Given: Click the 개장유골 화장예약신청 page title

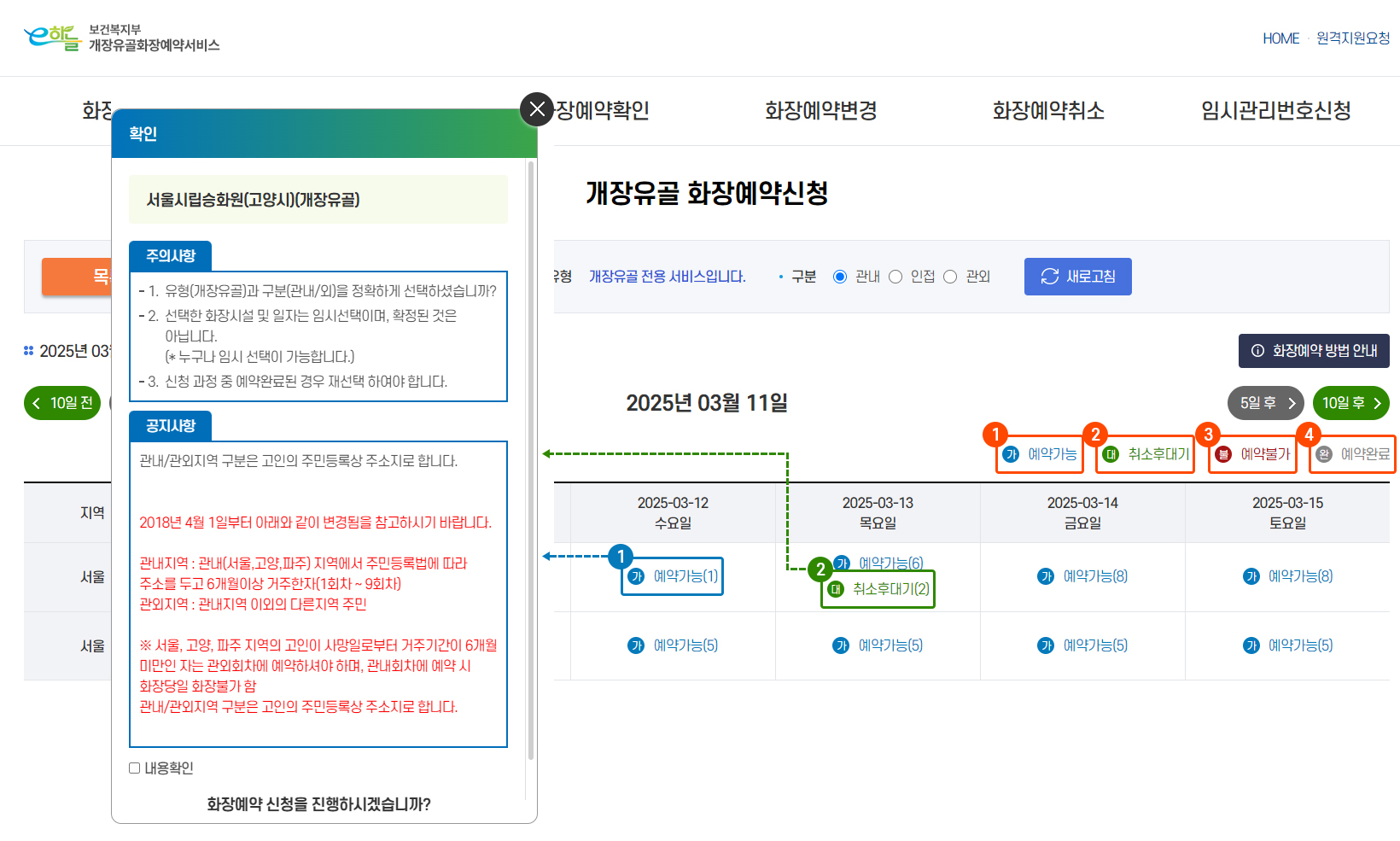Looking at the screenshot, I should click(x=707, y=193).
